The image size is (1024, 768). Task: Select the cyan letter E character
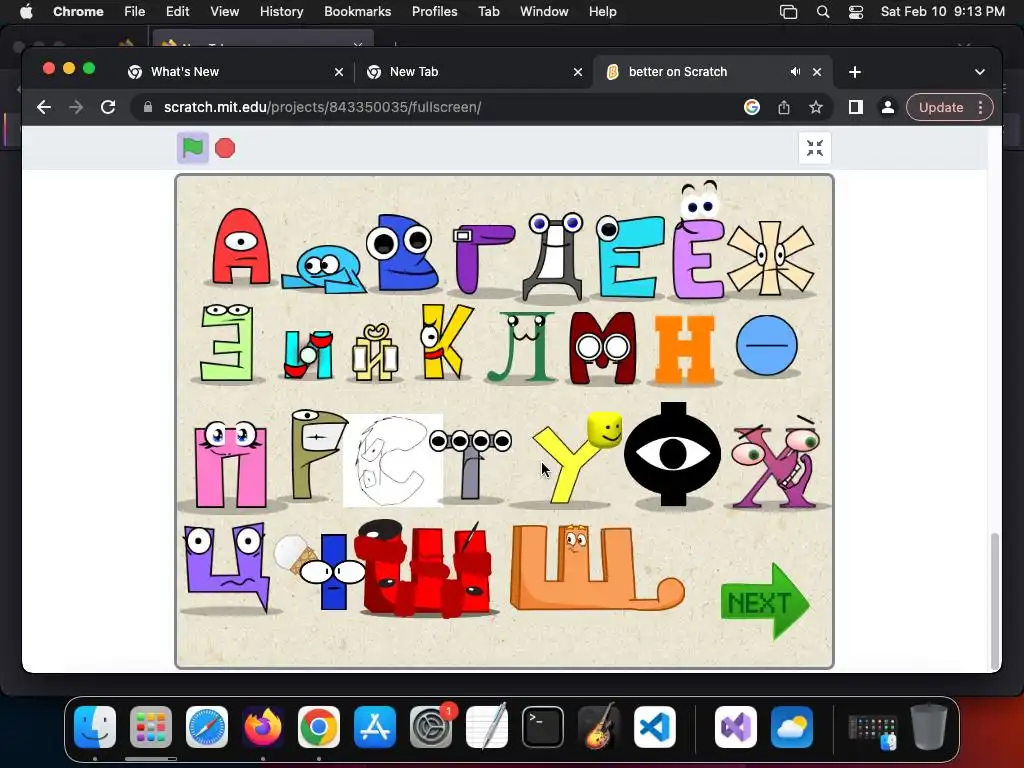tap(630, 257)
